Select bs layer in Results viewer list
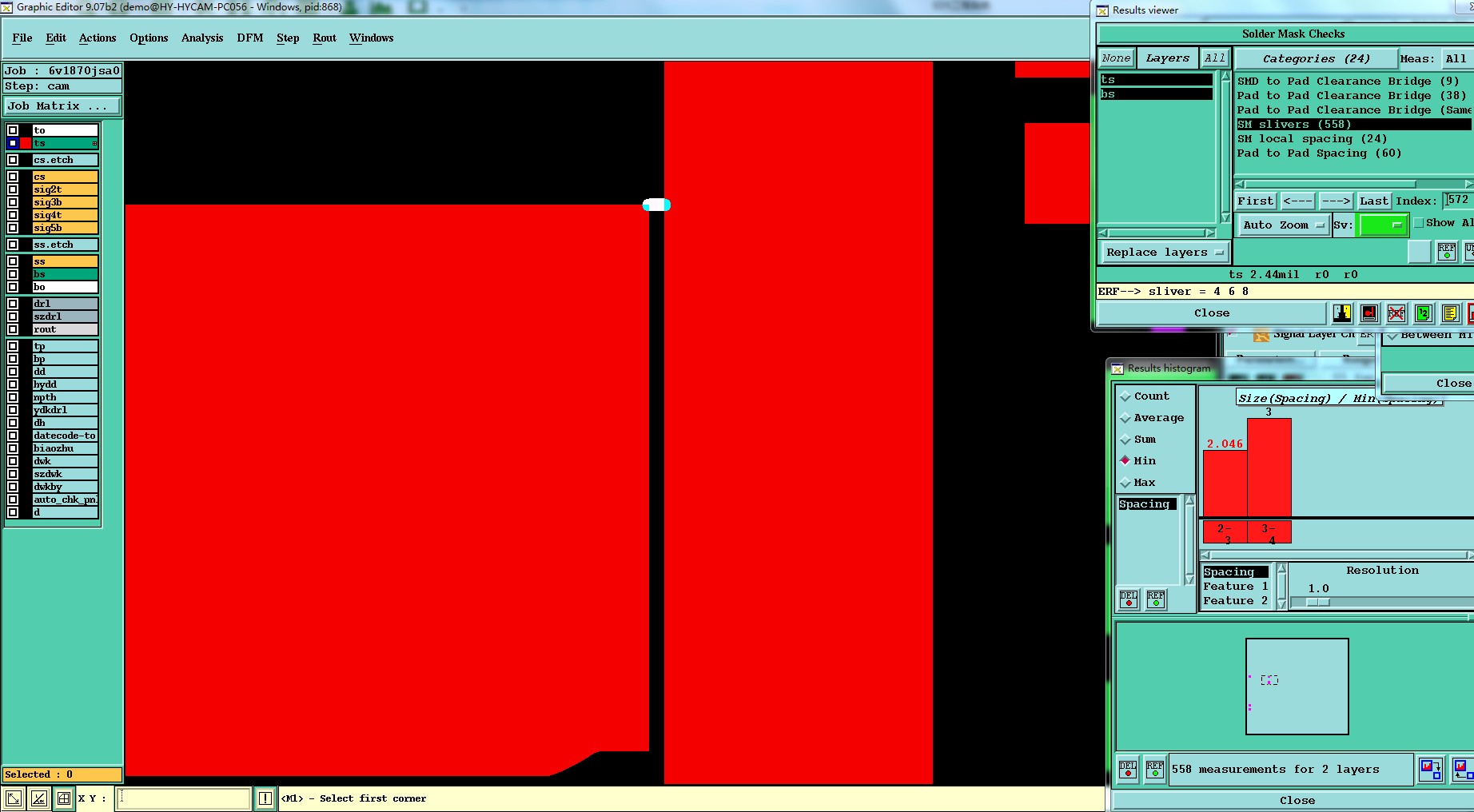This screenshot has height=812, width=1474. 1156,94
